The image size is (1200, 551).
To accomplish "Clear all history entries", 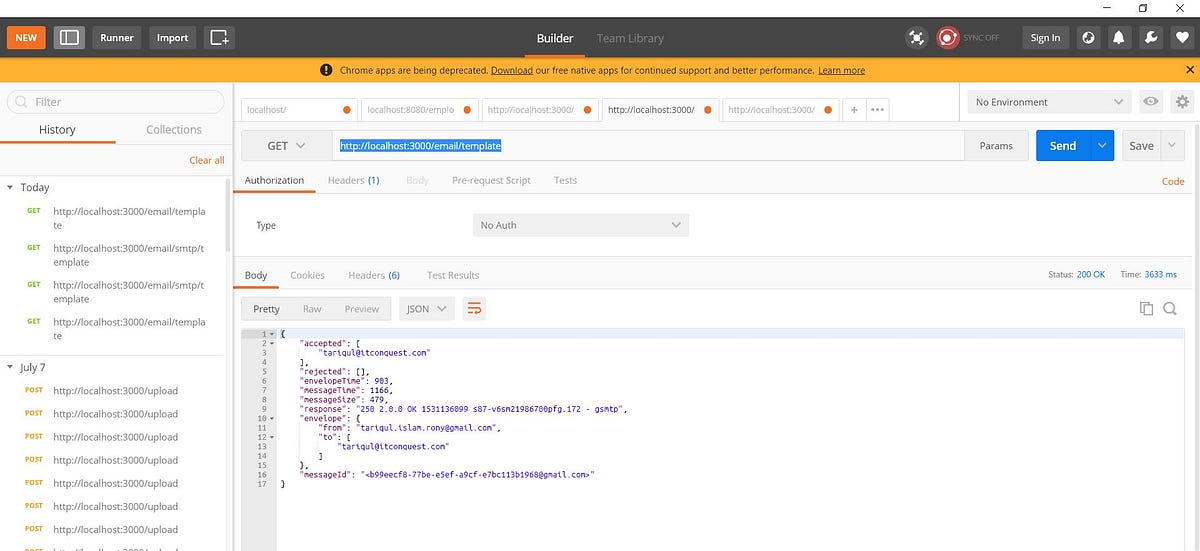I will click(207, 160).
